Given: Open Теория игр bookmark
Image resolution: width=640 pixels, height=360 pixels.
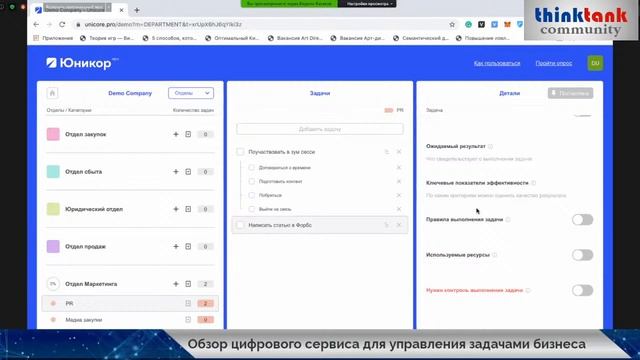Looking at the screenshot, I should [x=107, y=38].
